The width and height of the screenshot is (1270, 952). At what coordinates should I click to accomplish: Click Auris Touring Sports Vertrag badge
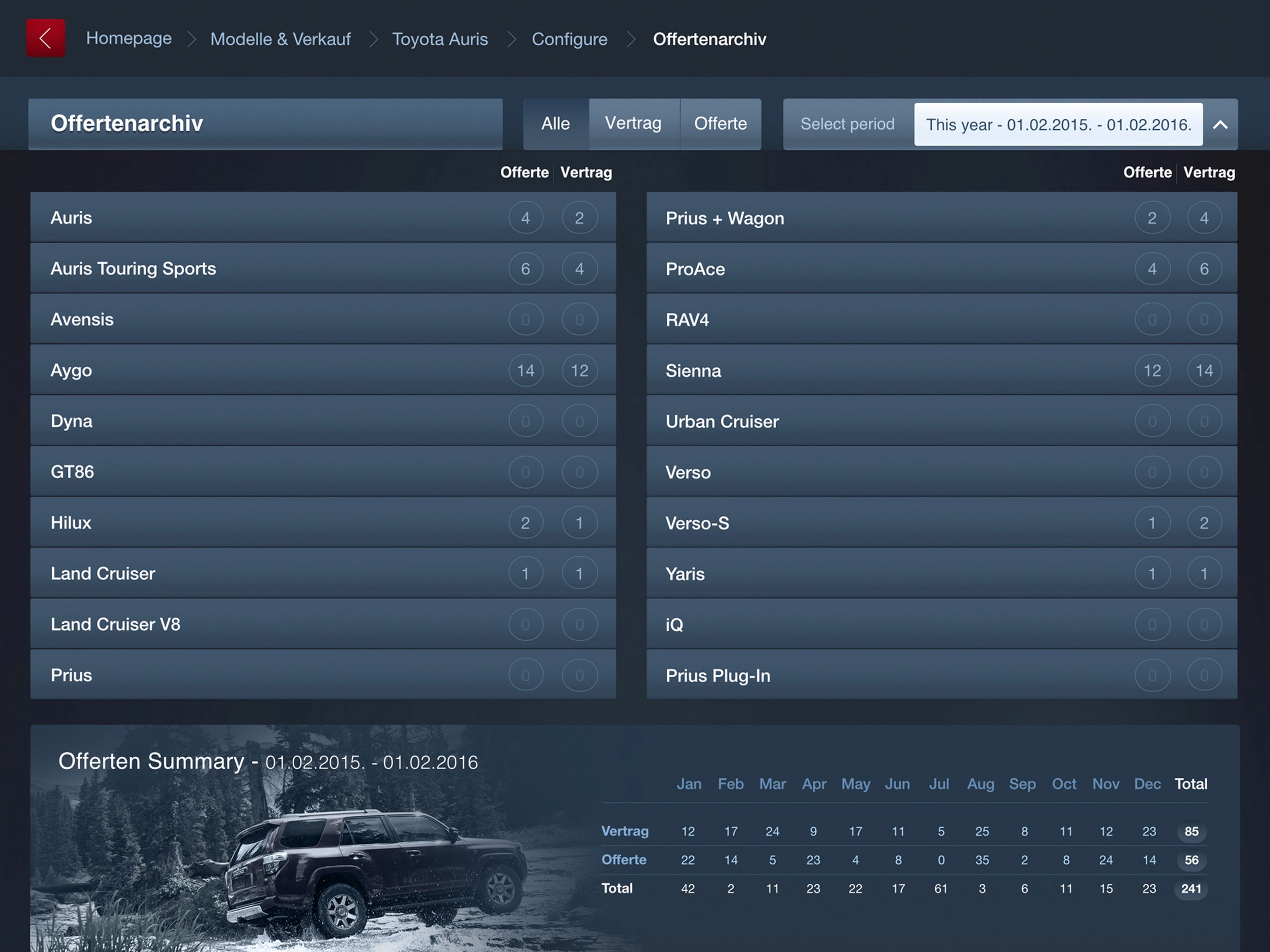coord(579,269)
